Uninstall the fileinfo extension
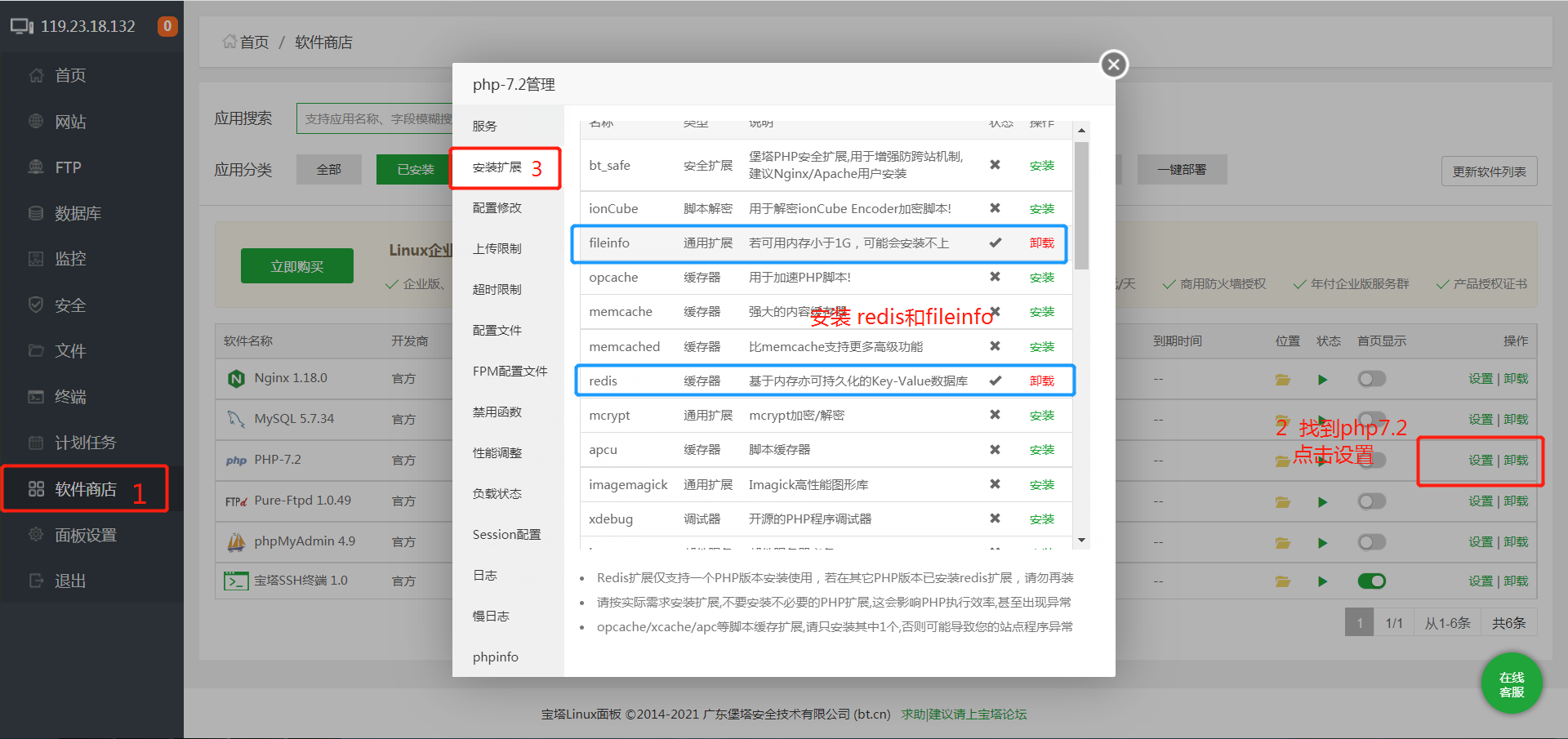 tap(1041, 243)
